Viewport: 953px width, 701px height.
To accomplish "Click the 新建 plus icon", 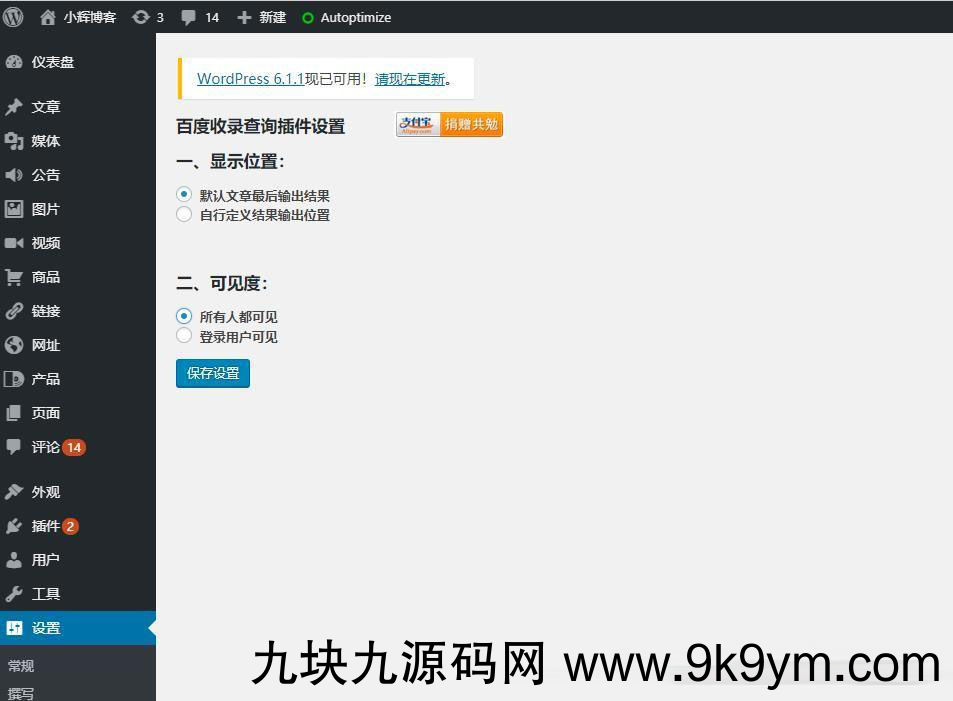I will [x=244, y=17].
